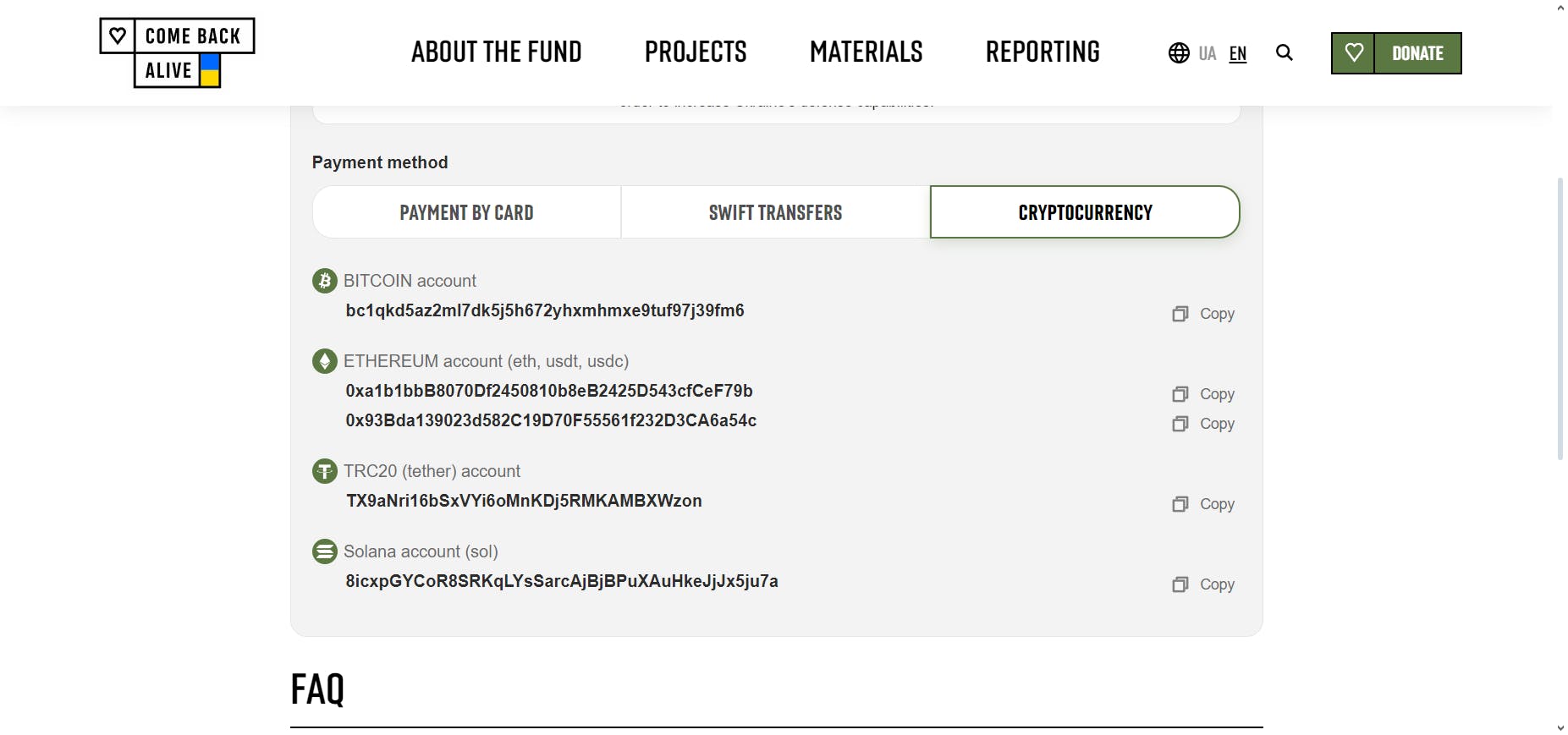This screenshot has height=735, width=1568.
Task: Copy the first Ethereum address
Action: [x=1203, y=394]
